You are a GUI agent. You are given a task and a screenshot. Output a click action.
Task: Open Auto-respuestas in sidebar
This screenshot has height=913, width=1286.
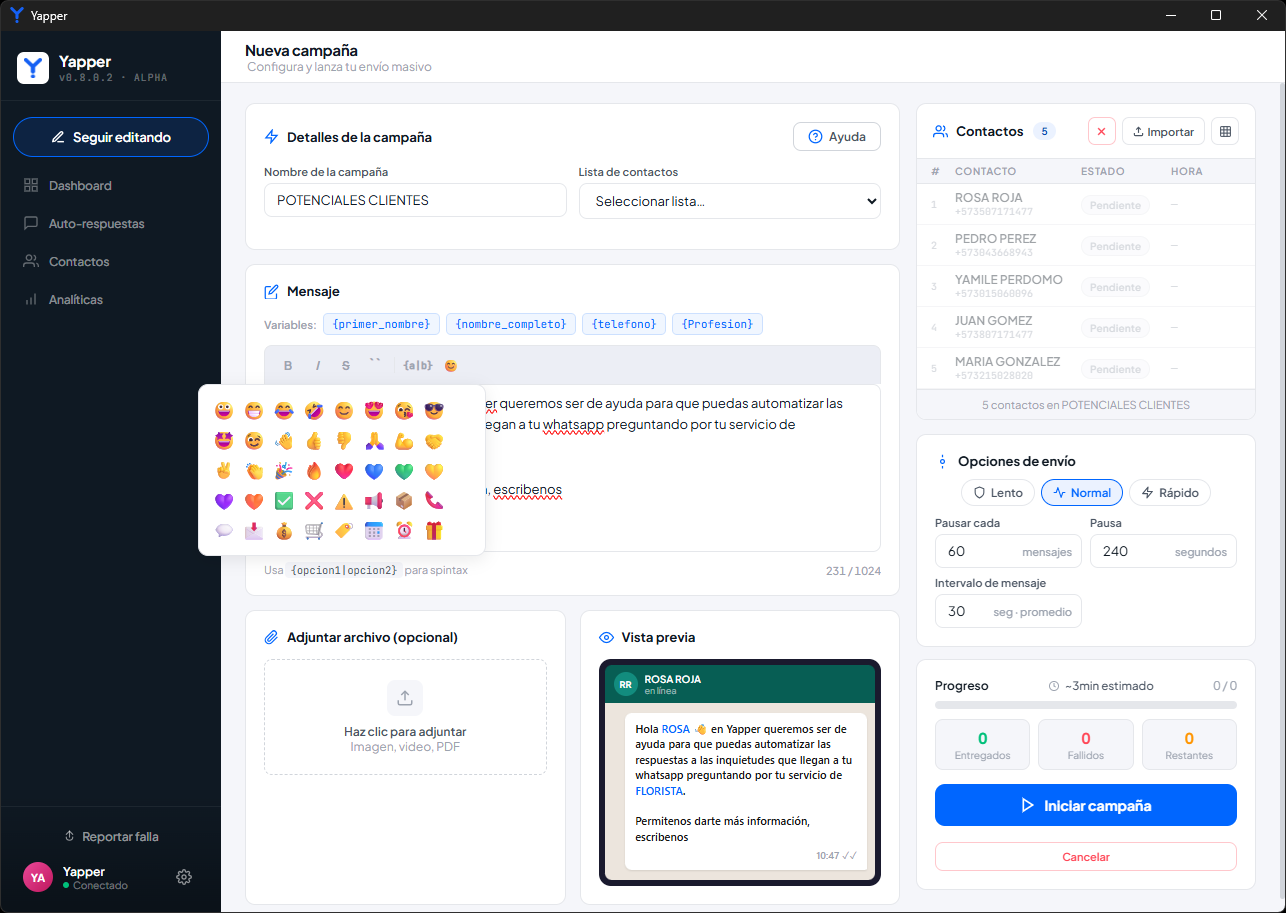click(110, 223)
